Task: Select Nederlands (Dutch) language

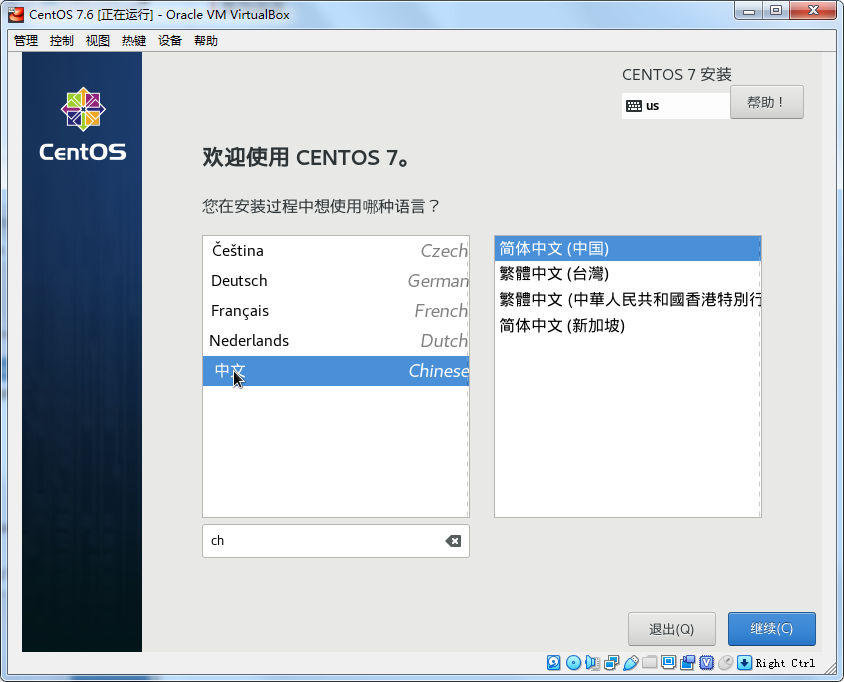Action: [336, 341]
